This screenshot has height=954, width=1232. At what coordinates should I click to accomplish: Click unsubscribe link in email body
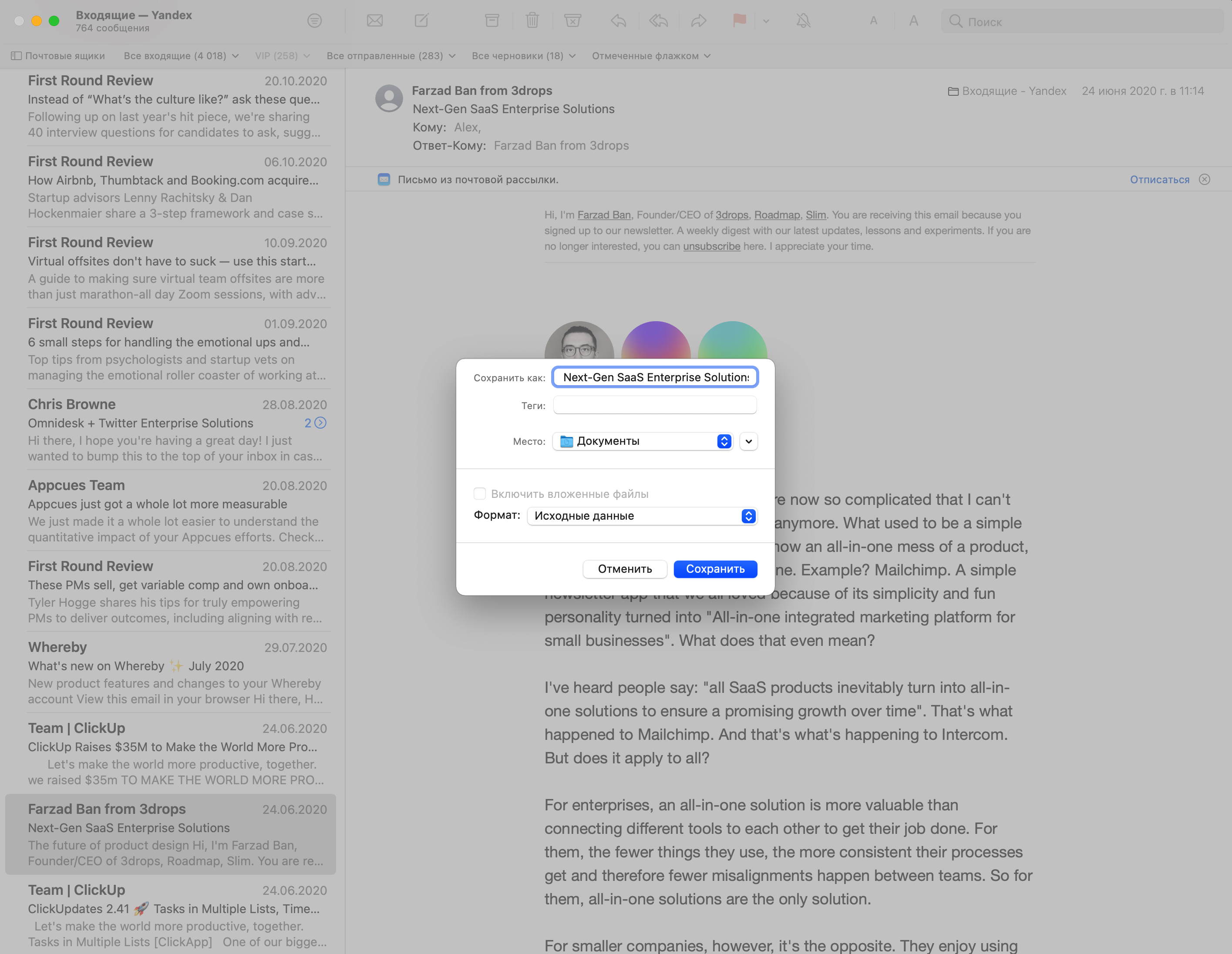(711, 246)
